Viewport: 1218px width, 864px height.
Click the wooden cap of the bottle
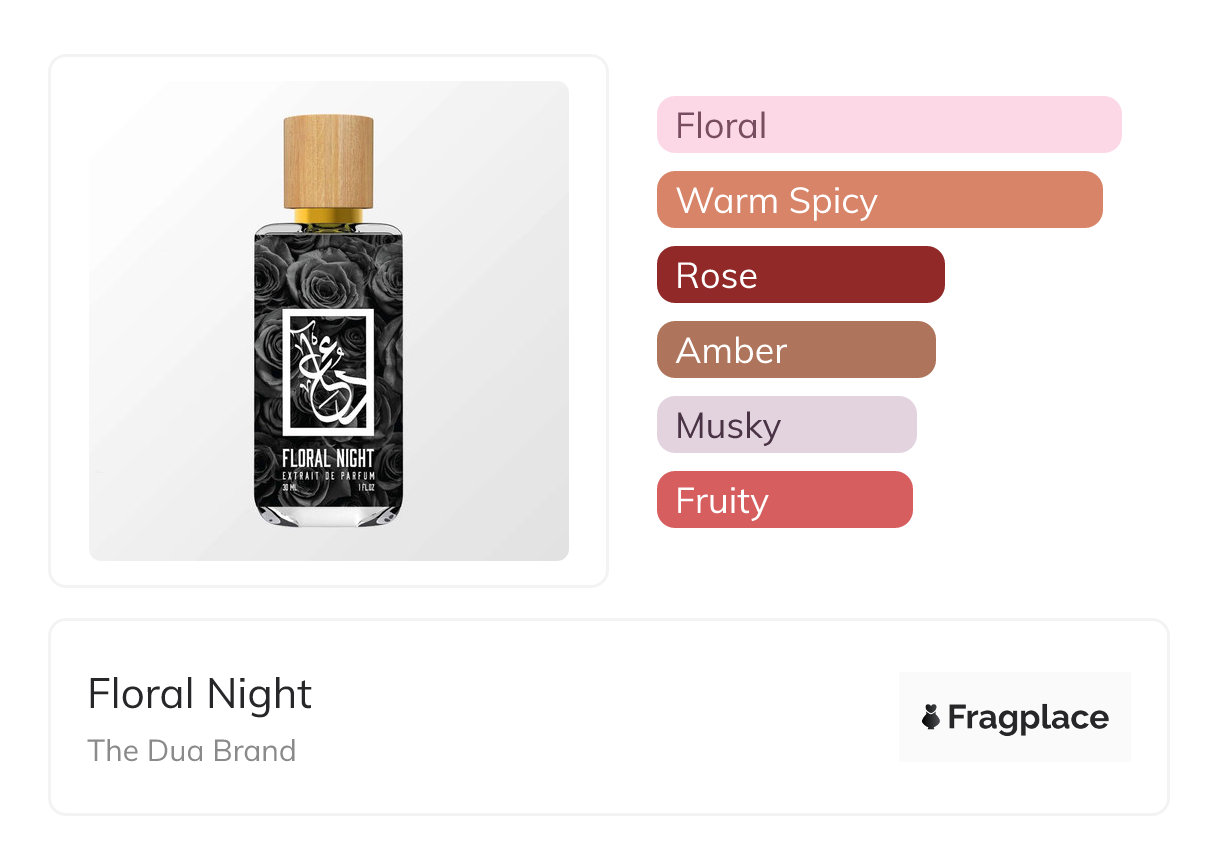[x=328, y=162]
